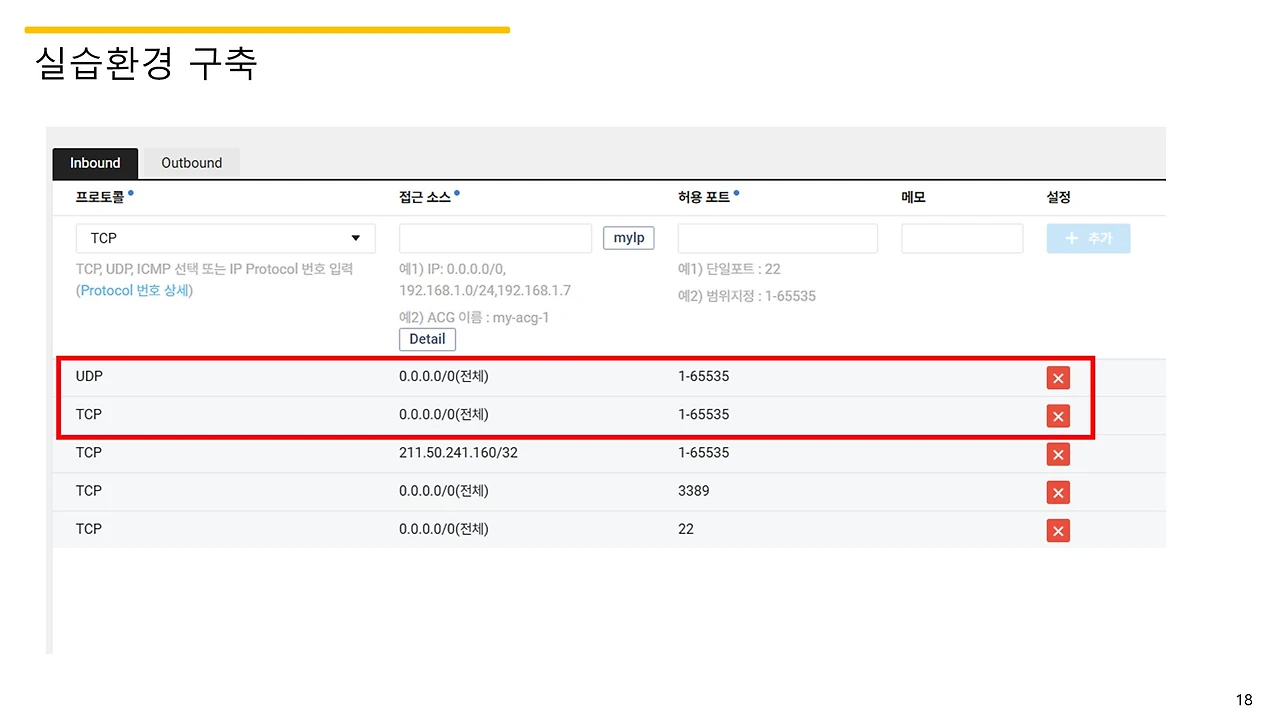Open the protocol dropdown showing TCP
This screenshot has width=1280, height=720.
[x=226, y=238]
